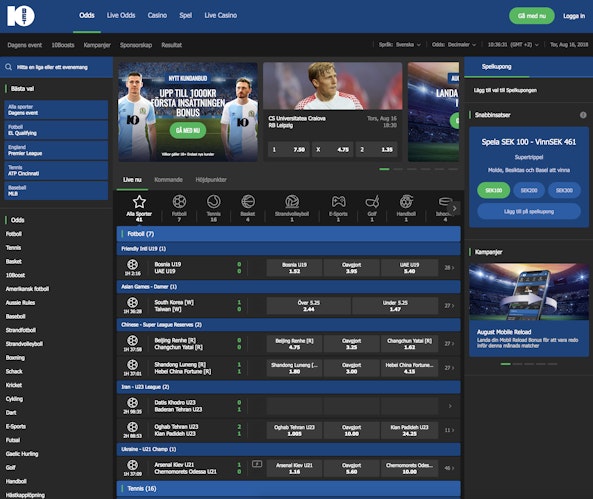593x499 pixels.
Task: Click the Gå med nu button
Action: [x=532, y=16]
